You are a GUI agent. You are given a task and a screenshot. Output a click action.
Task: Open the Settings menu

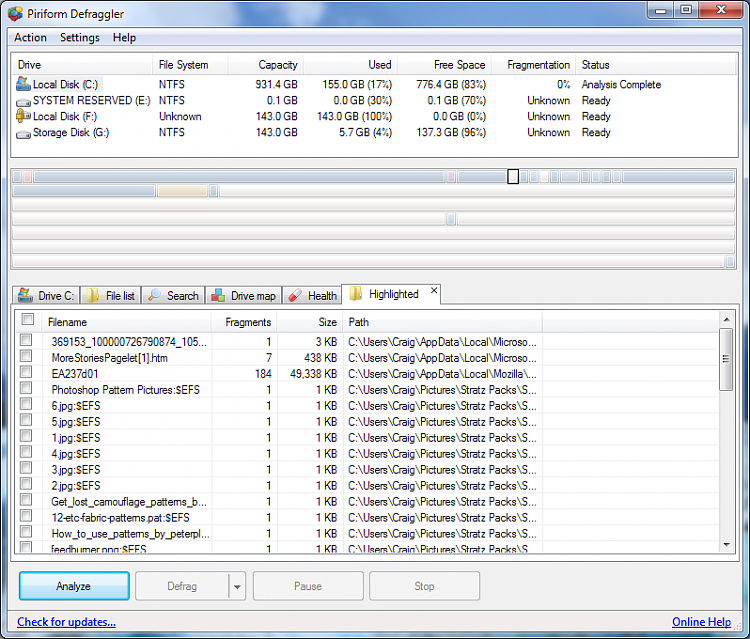click(x=79, y=37)
